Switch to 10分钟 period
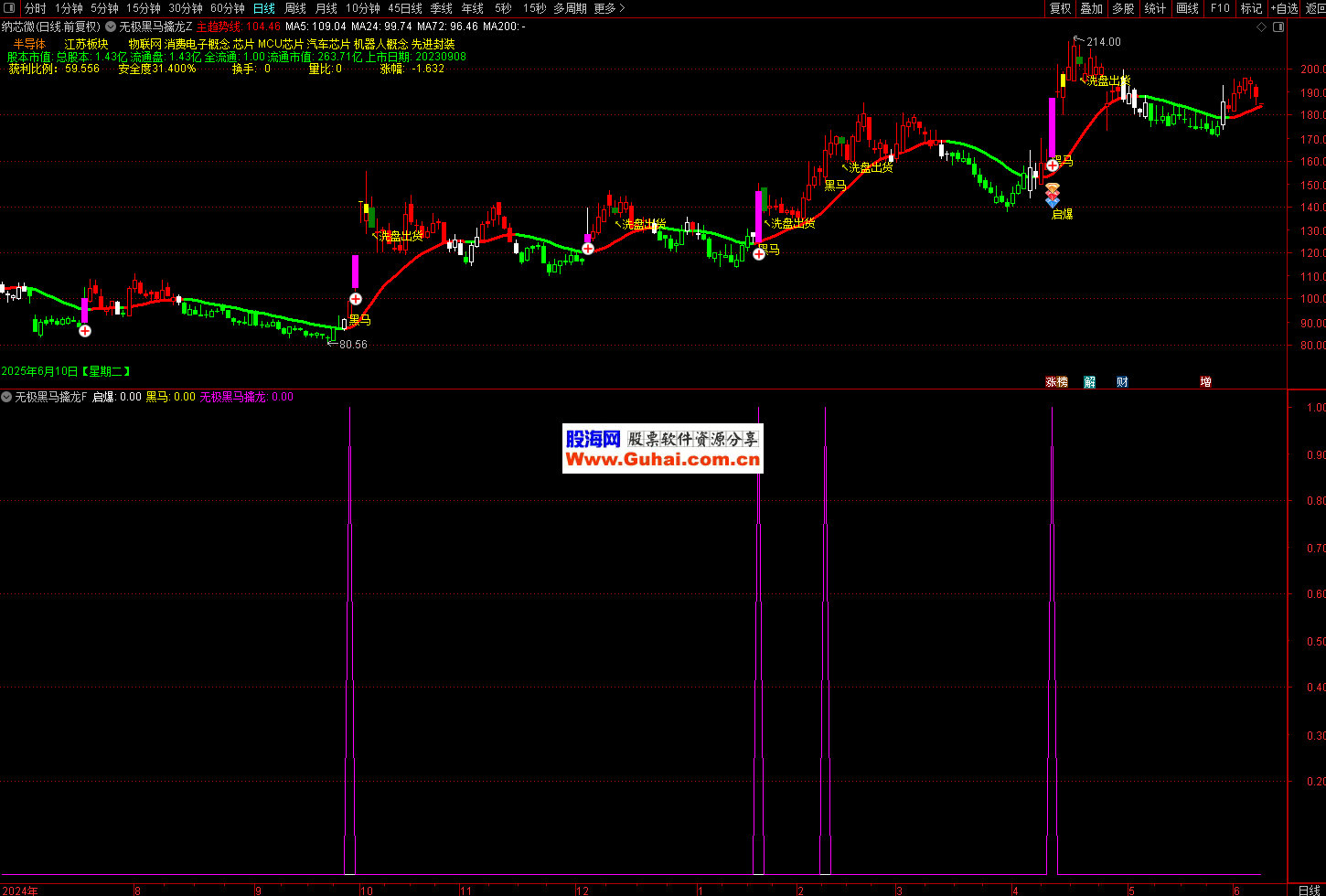 (362, 8)
